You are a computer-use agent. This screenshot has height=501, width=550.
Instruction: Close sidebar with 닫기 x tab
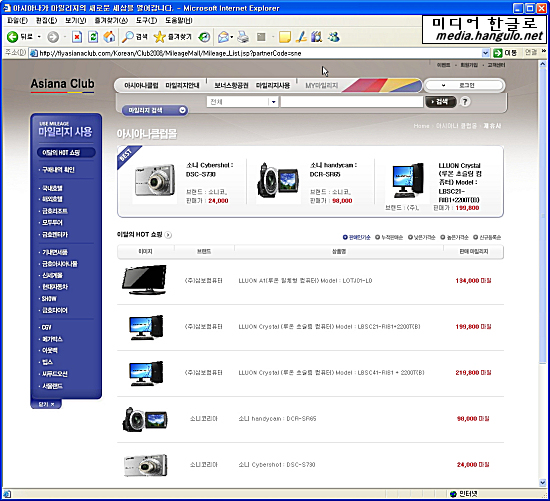(46, 405)
